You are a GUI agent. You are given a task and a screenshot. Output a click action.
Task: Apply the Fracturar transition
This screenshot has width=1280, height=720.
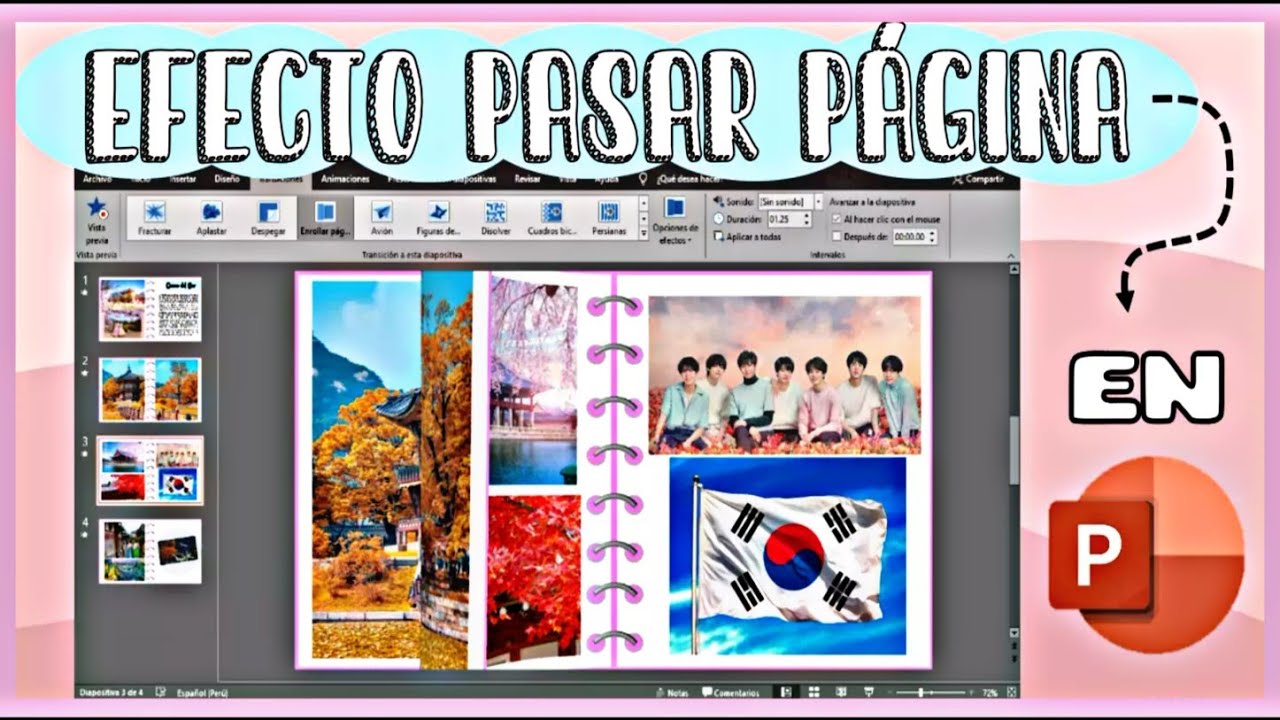[x=154, y=218]
